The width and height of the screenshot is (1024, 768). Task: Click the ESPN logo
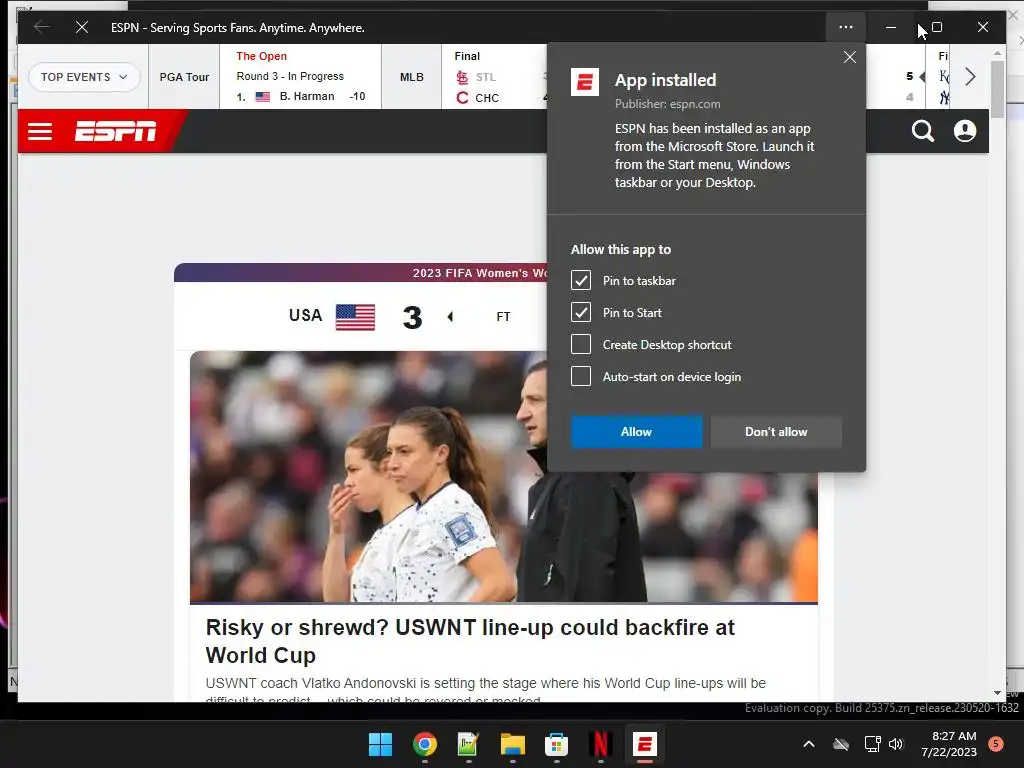pos(116,131)
